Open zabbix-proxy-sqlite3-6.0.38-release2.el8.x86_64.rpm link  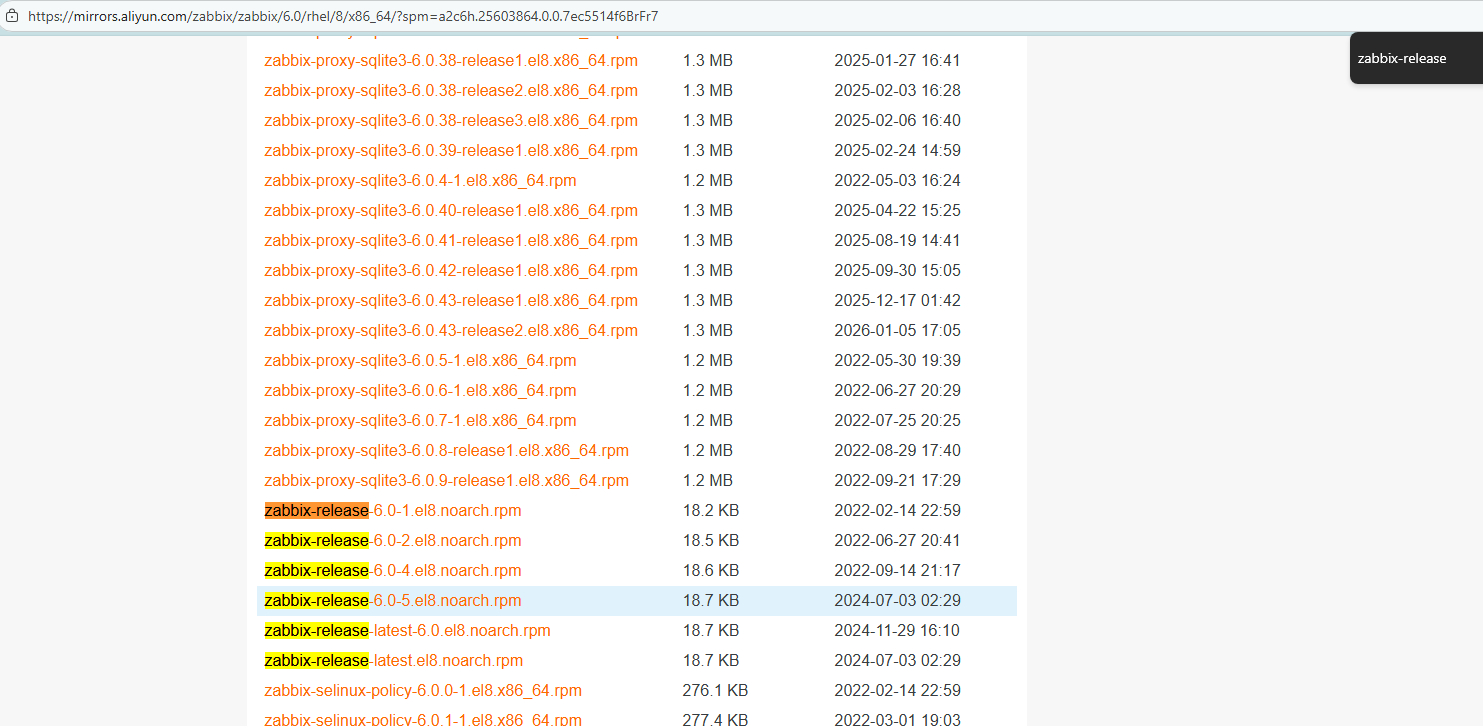451,91
